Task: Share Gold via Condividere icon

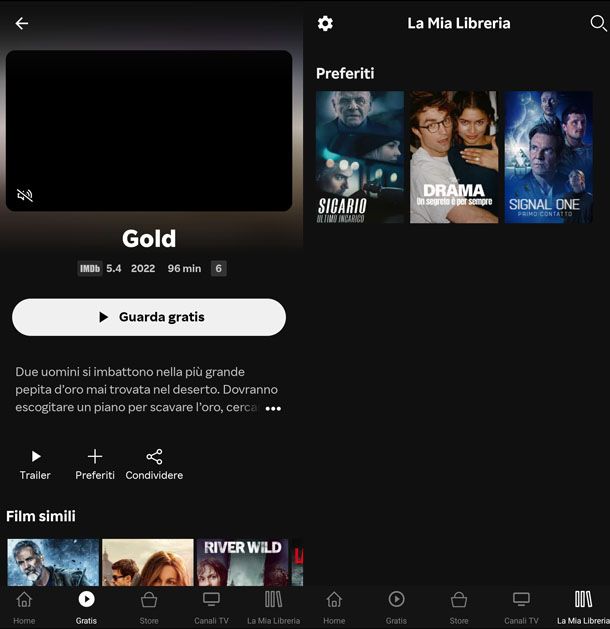Action: pyautogui.click(x=154, y=464)
